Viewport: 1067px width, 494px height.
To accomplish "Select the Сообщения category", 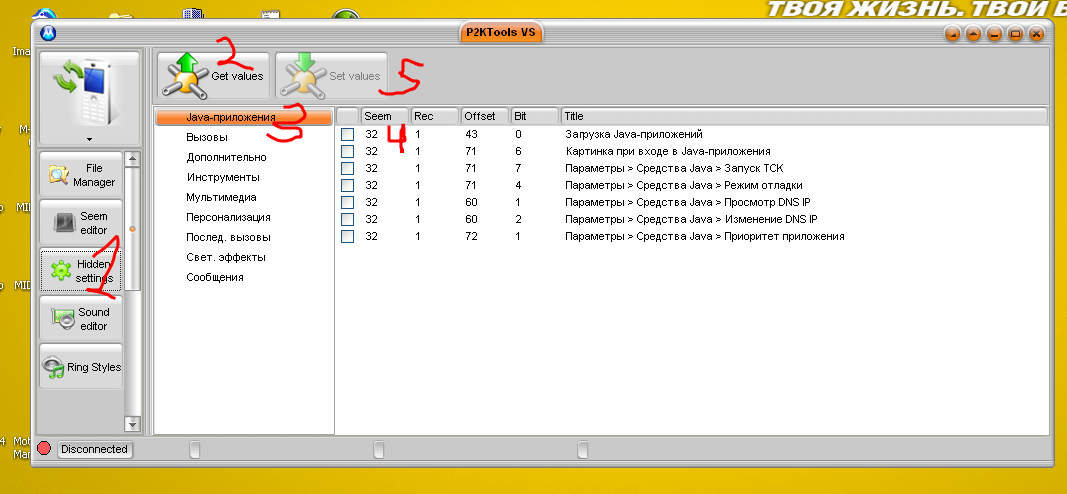I will point(215,278).
